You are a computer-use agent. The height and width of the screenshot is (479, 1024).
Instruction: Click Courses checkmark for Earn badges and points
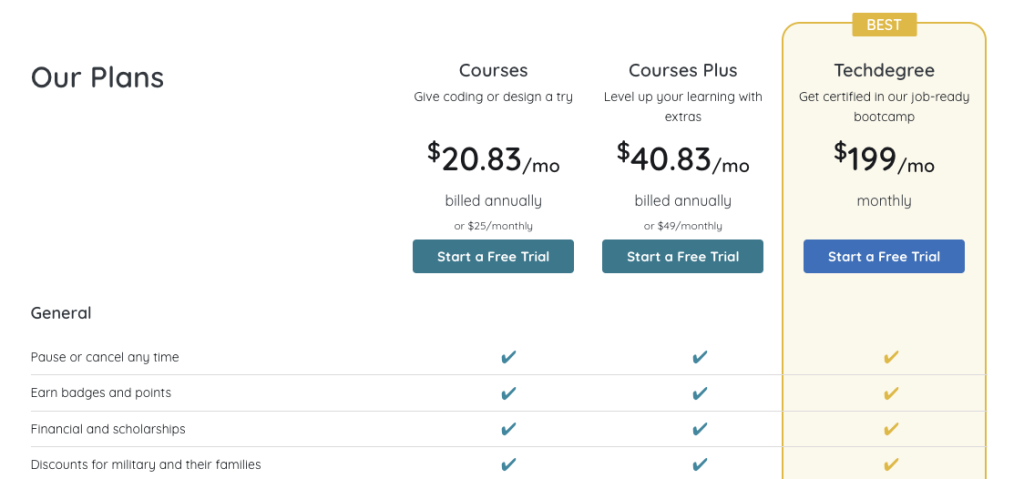[508, 393]
